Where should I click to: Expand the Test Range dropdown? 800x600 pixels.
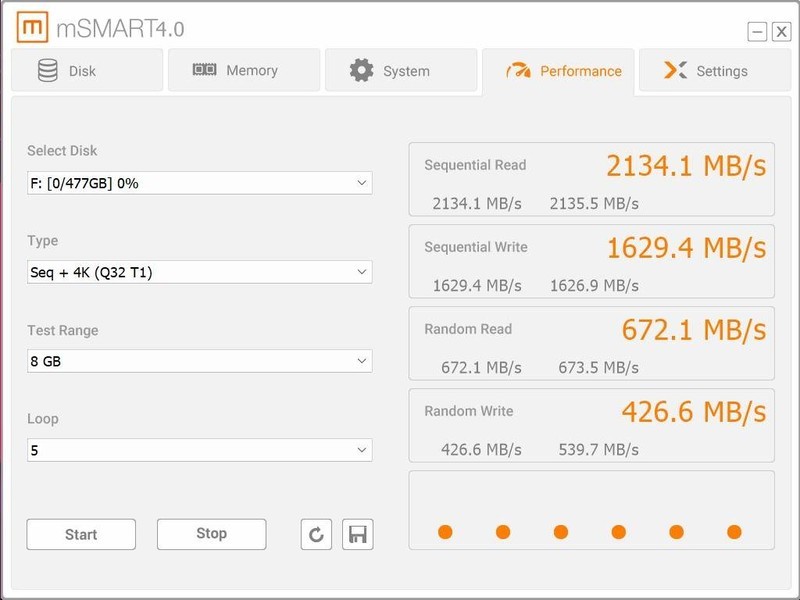199,361
